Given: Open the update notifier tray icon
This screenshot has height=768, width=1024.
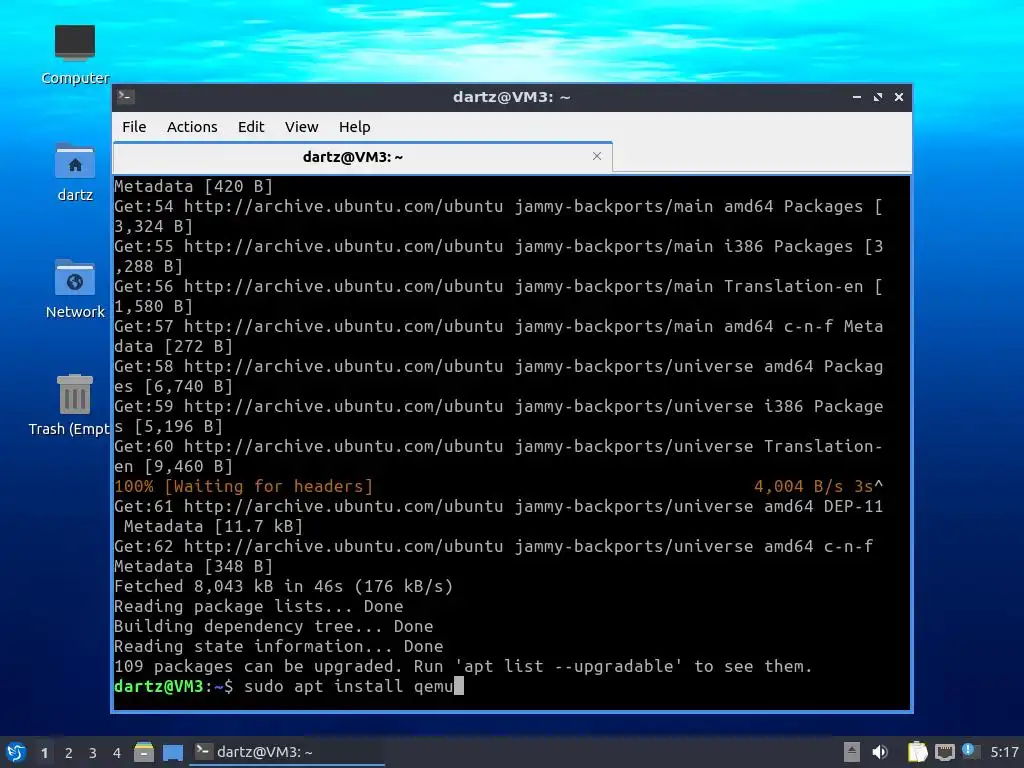Looking at the screenshot, I should pyautogui.click(x=970, y=752).
